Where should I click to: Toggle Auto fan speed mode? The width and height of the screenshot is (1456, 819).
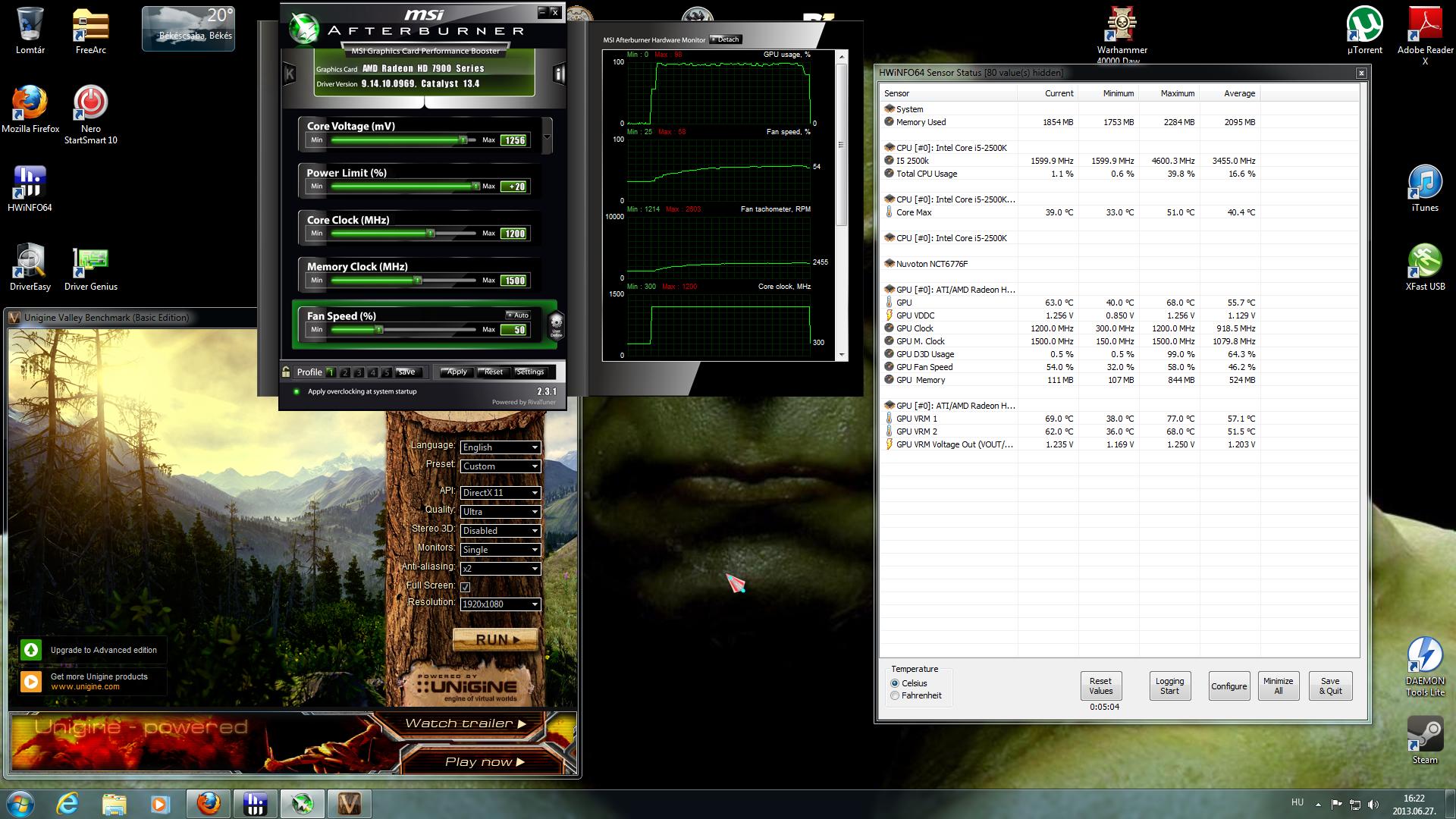pyautogui.click(x=517, y=315)
